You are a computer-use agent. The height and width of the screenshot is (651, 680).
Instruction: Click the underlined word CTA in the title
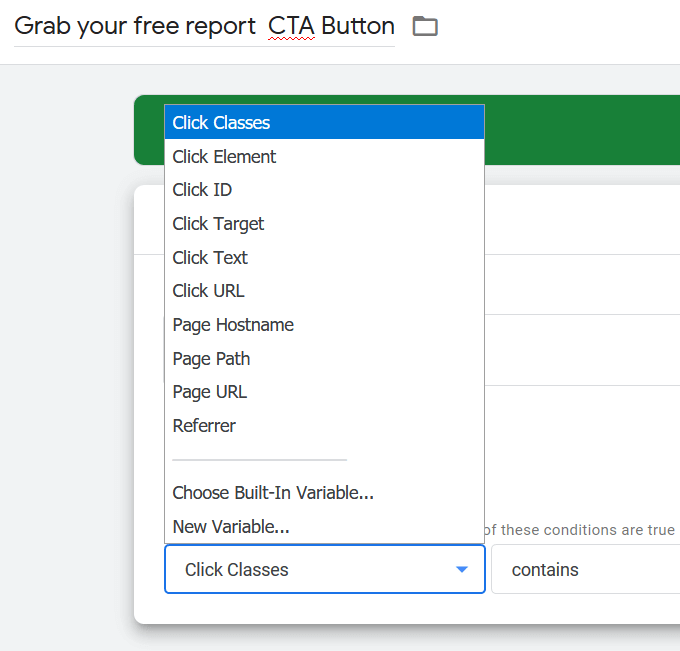290,26
